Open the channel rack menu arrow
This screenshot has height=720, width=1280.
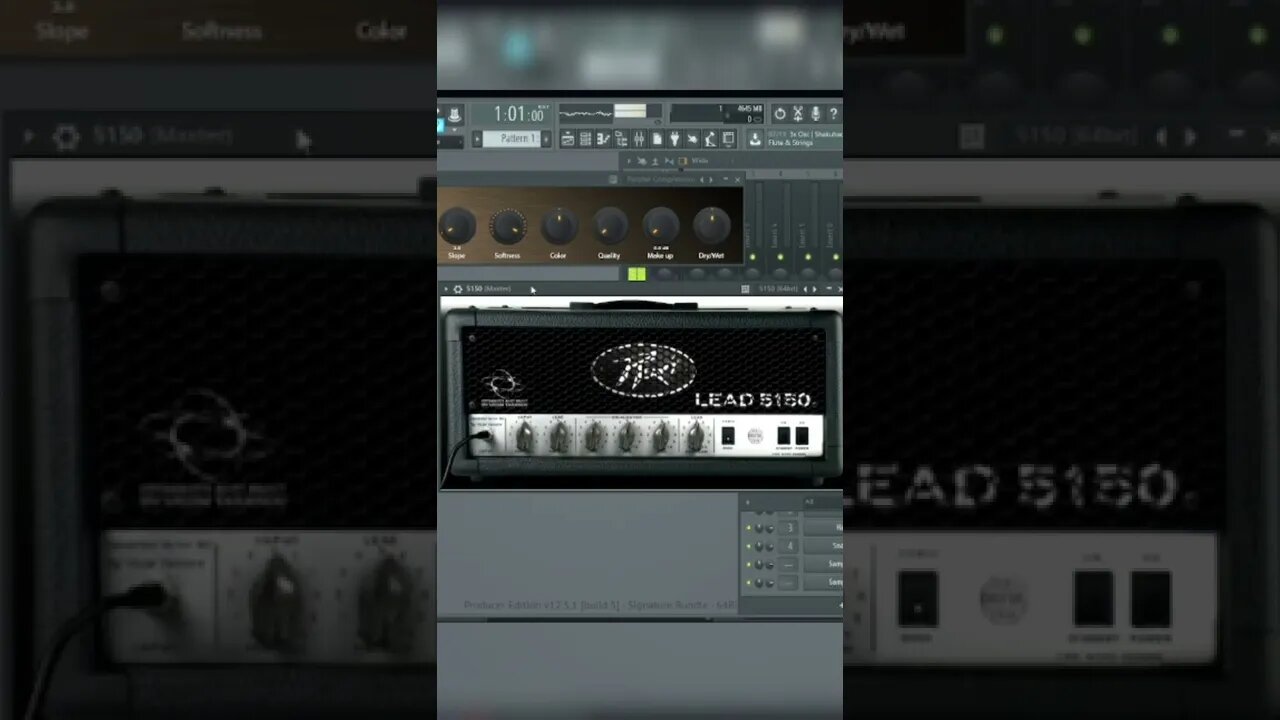click(747, 502)
